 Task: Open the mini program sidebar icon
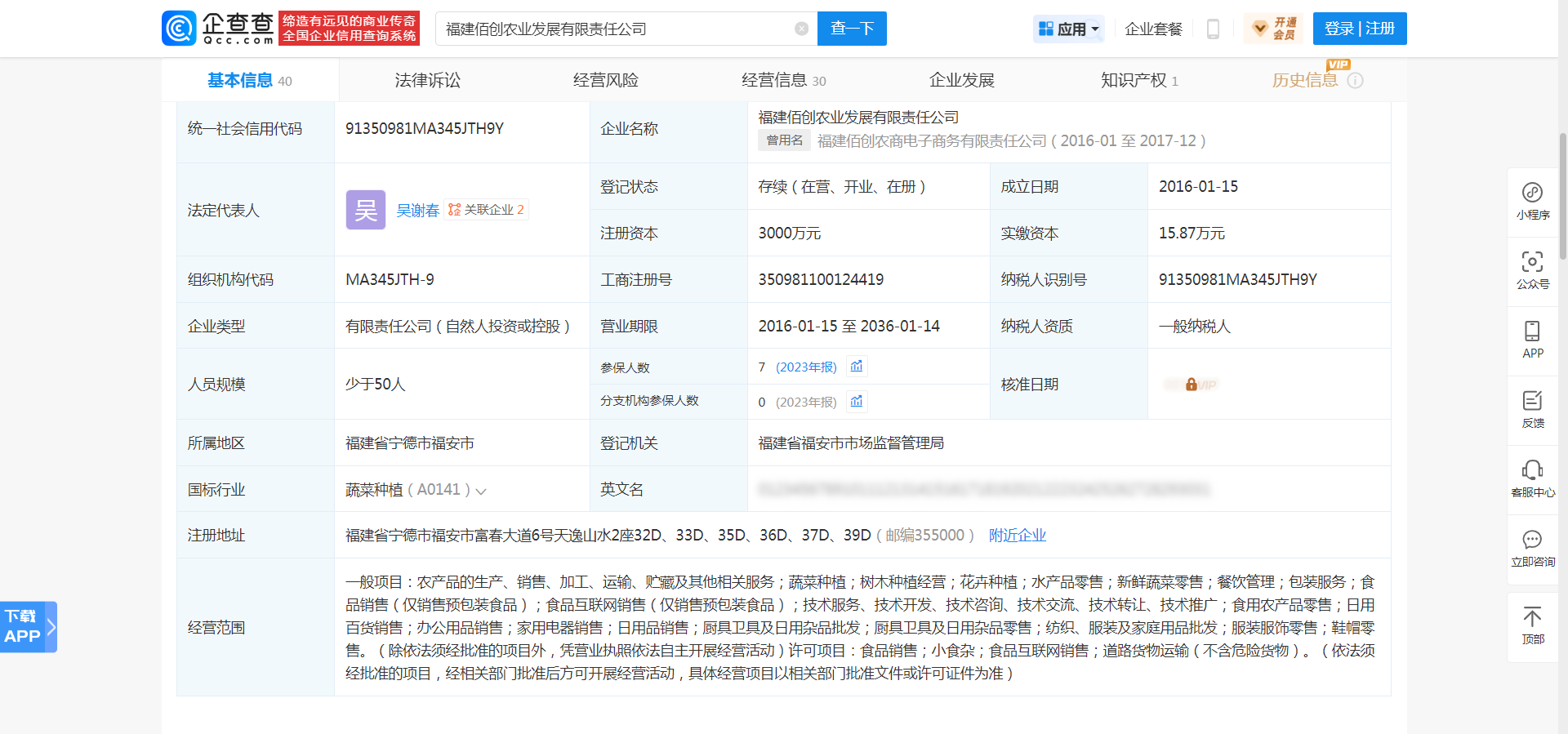[x=1532, y=201]
